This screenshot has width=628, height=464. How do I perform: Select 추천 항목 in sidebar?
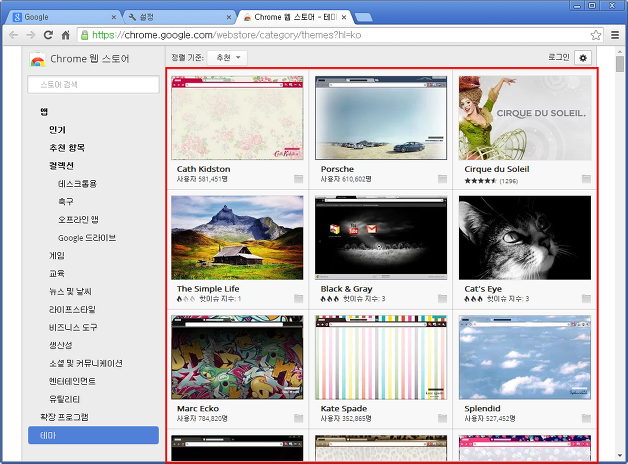pos(67,148)
